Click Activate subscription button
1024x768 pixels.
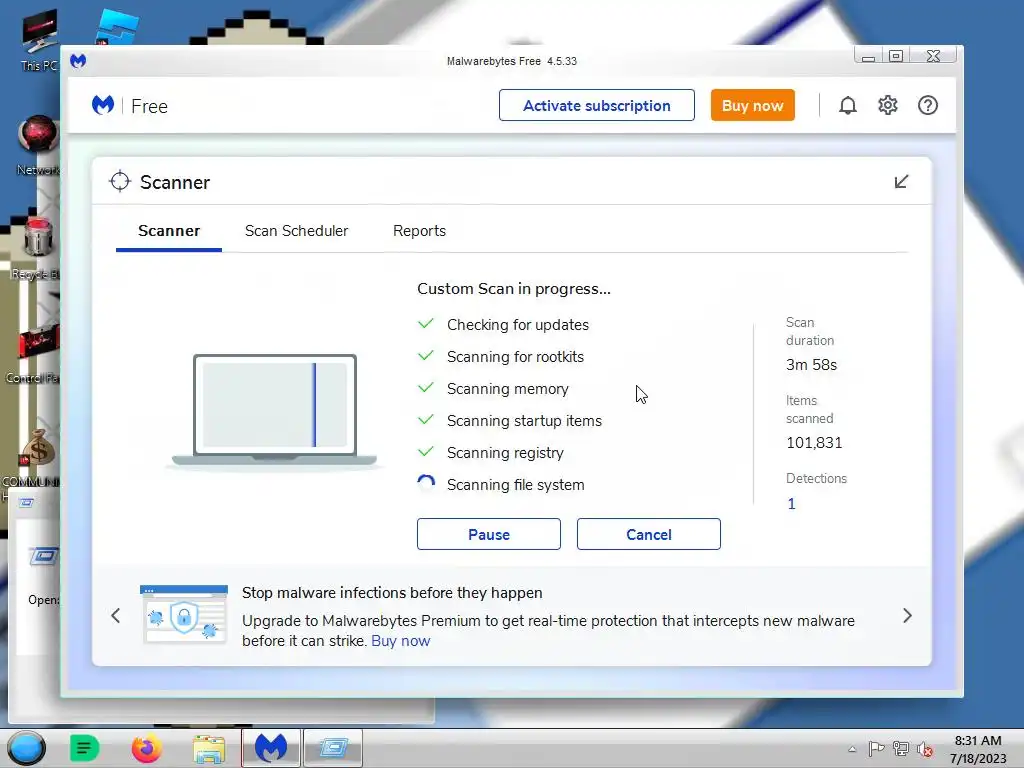597,105
